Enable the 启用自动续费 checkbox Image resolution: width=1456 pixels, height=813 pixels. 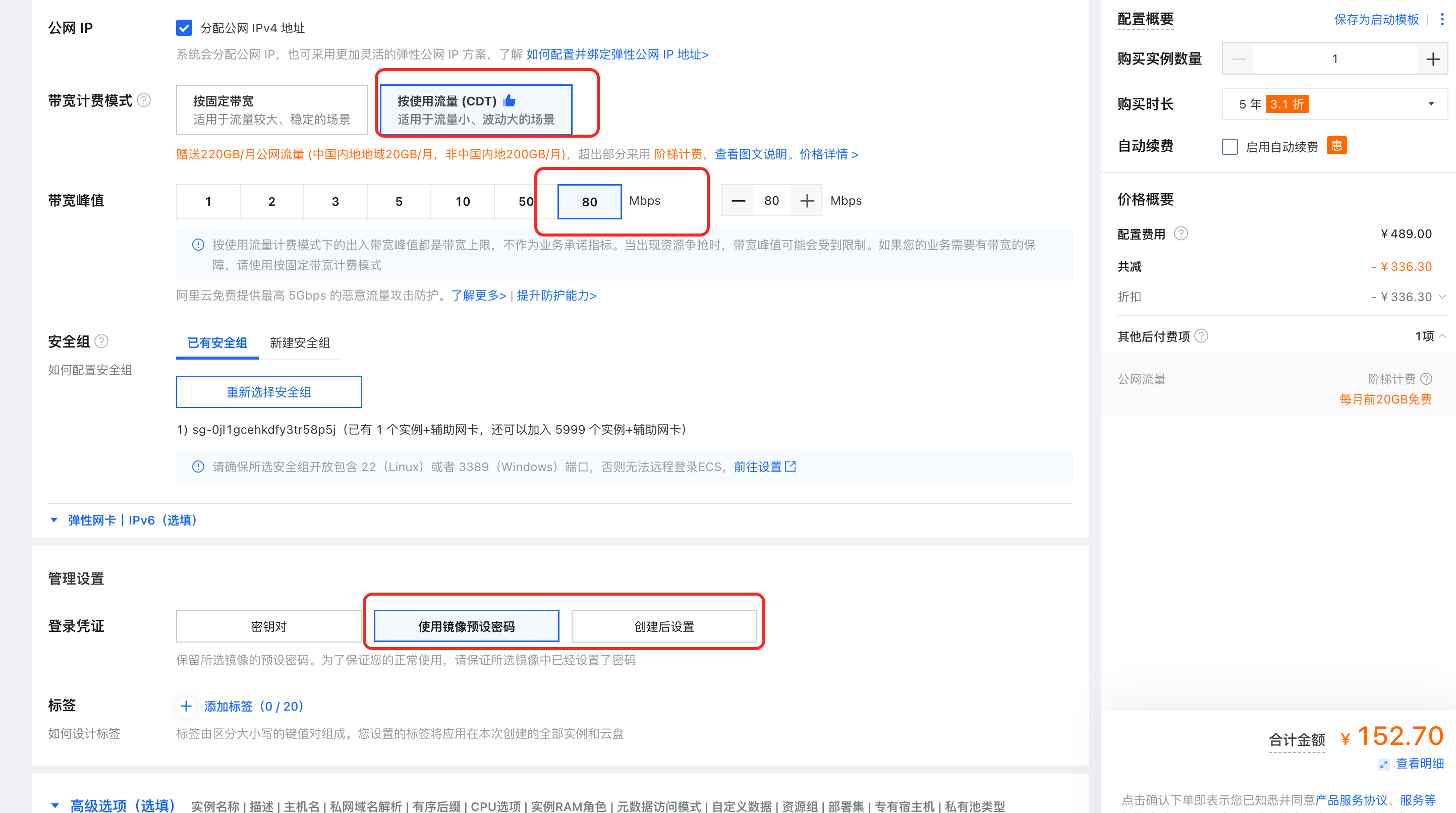click(1230, 147)
